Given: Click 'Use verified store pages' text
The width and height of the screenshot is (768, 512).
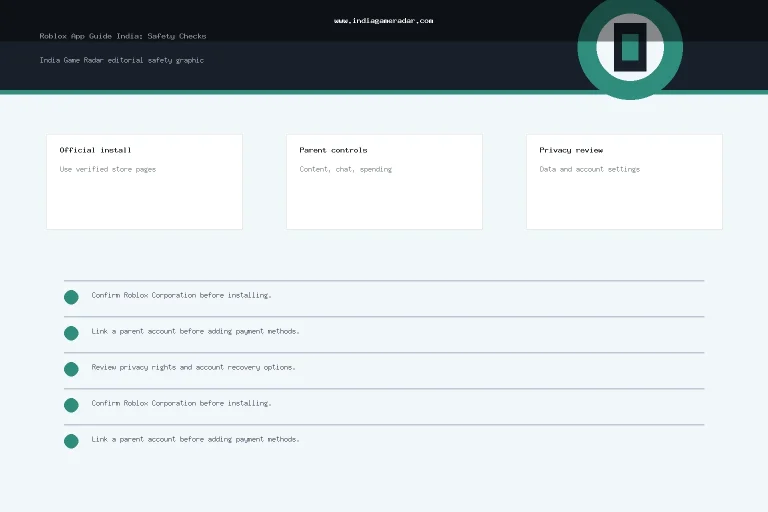Looking at the screenshot, I should (108, 169).
